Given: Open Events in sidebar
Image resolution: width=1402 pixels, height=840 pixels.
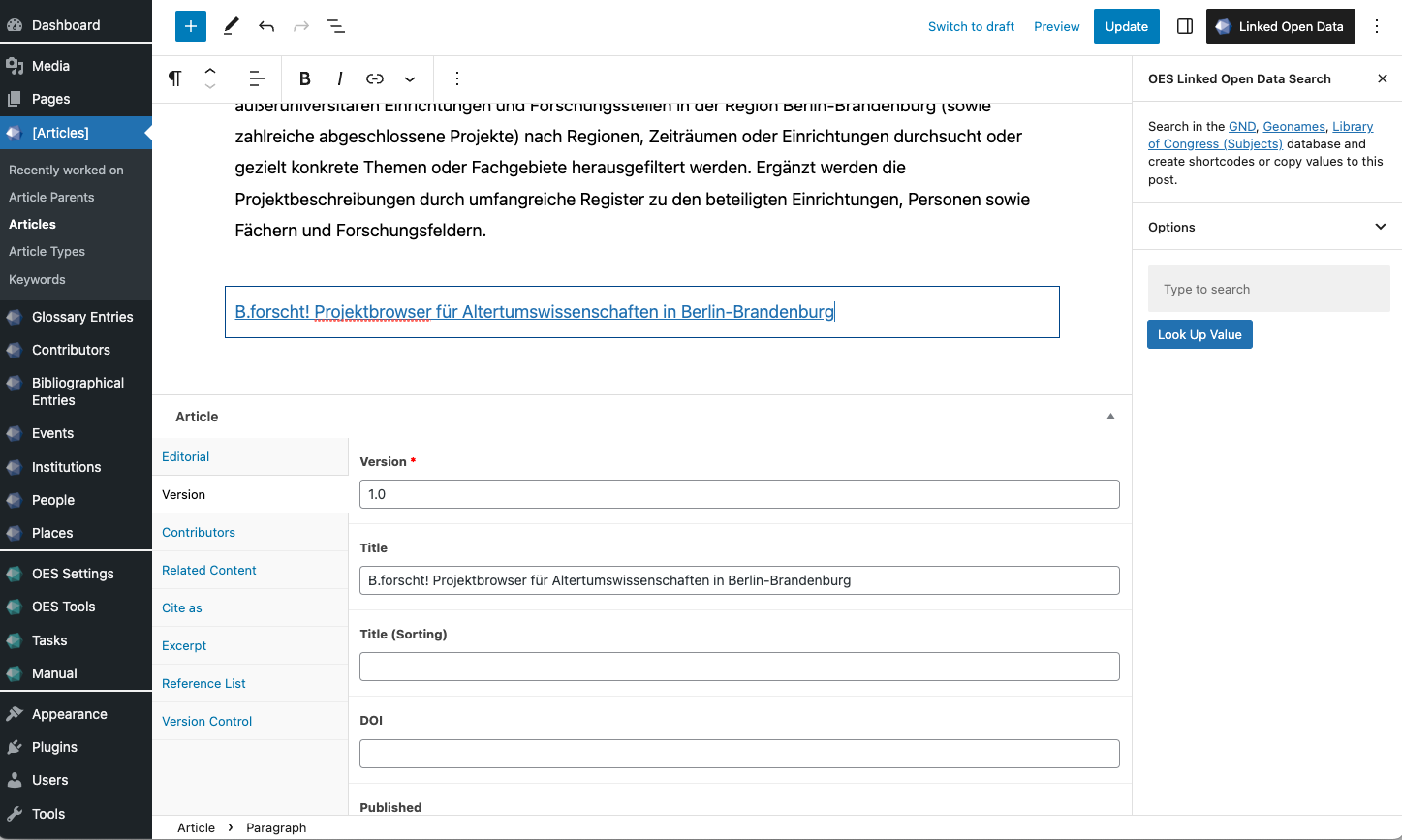Looking at the screenshot, I should tap(76, 433).
